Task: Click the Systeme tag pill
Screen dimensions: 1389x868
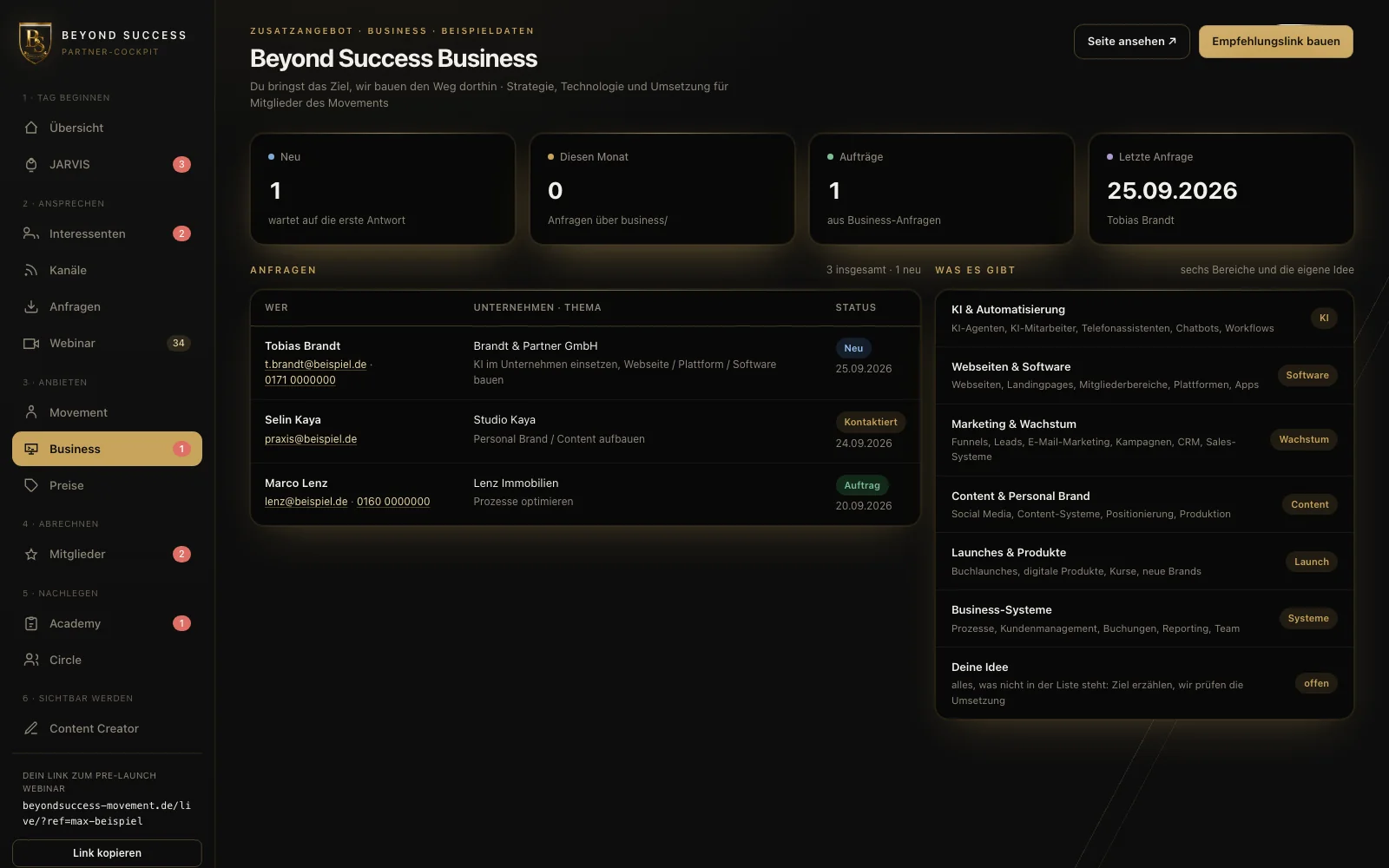Action: click(1308, 618)
